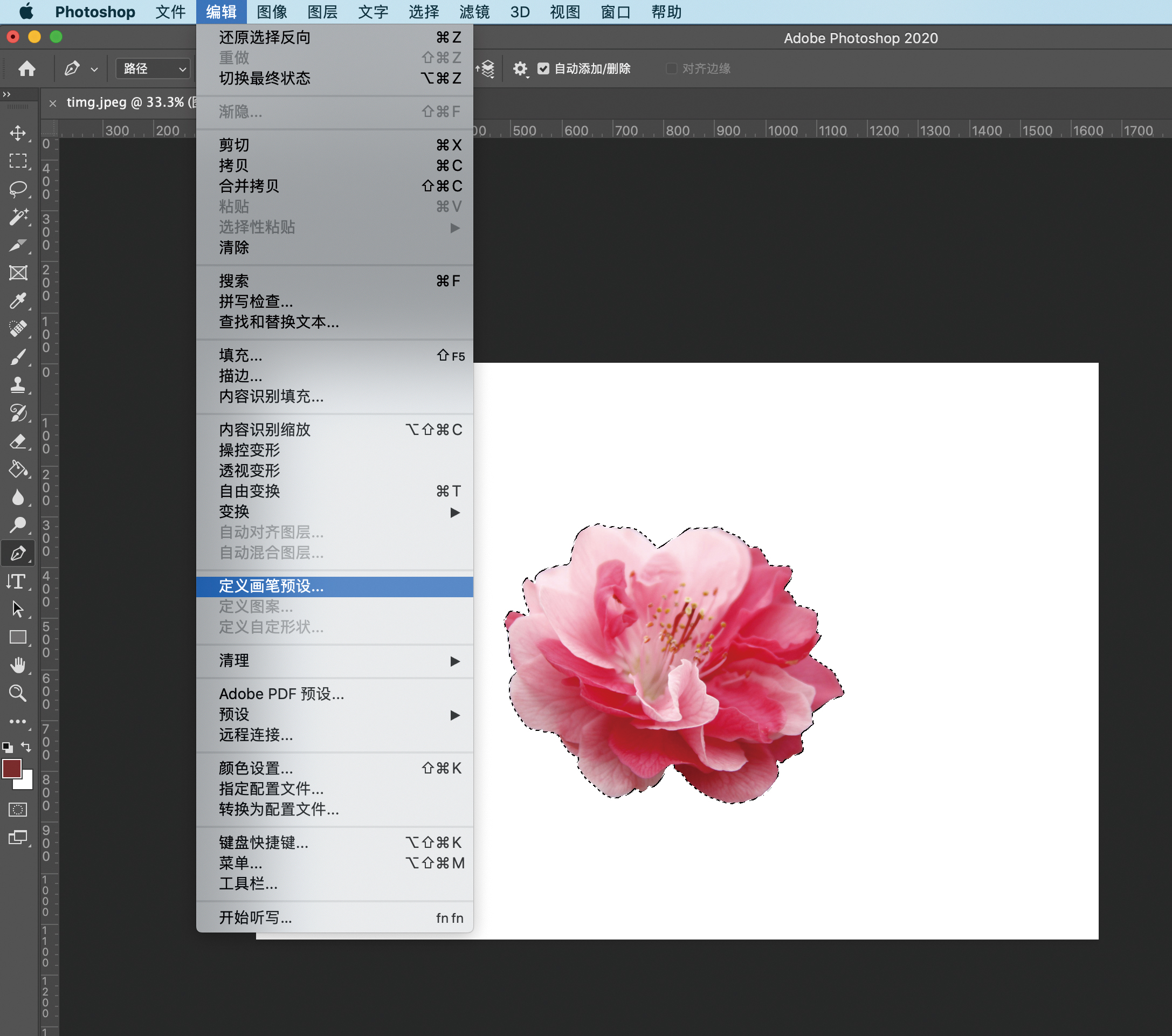Choose 颜色设置... menu entry
1172x1036 pixels.
[x=335, y=768]
